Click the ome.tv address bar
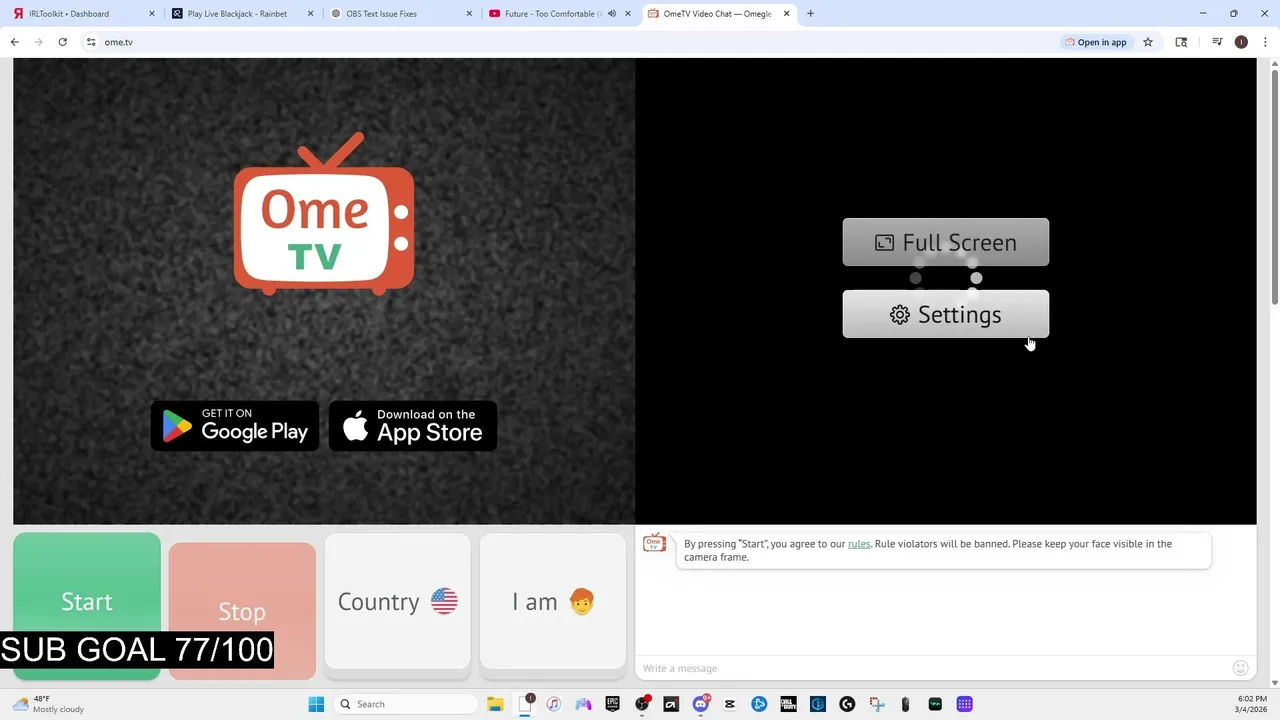Screen dimensions: 1280x720 (570, 42)
